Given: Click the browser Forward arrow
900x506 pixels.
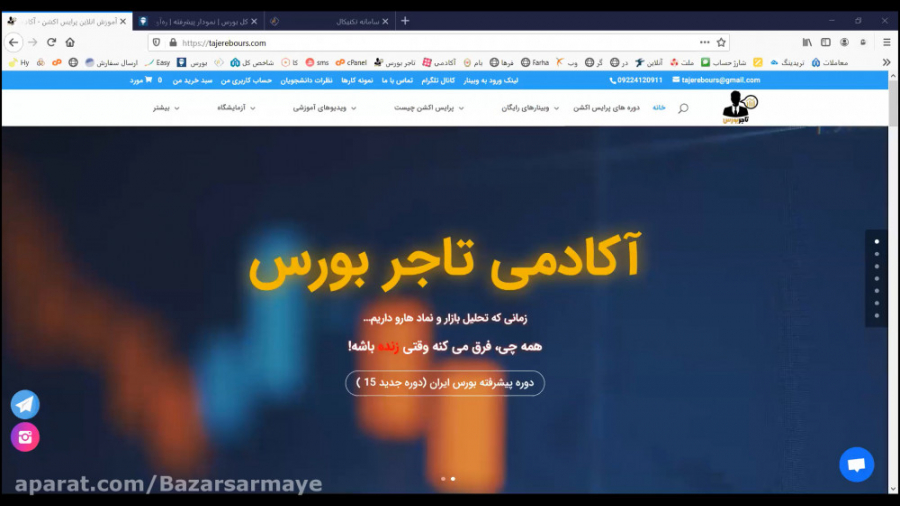Looking at the screenshot, I should click(x=33, y=42).
